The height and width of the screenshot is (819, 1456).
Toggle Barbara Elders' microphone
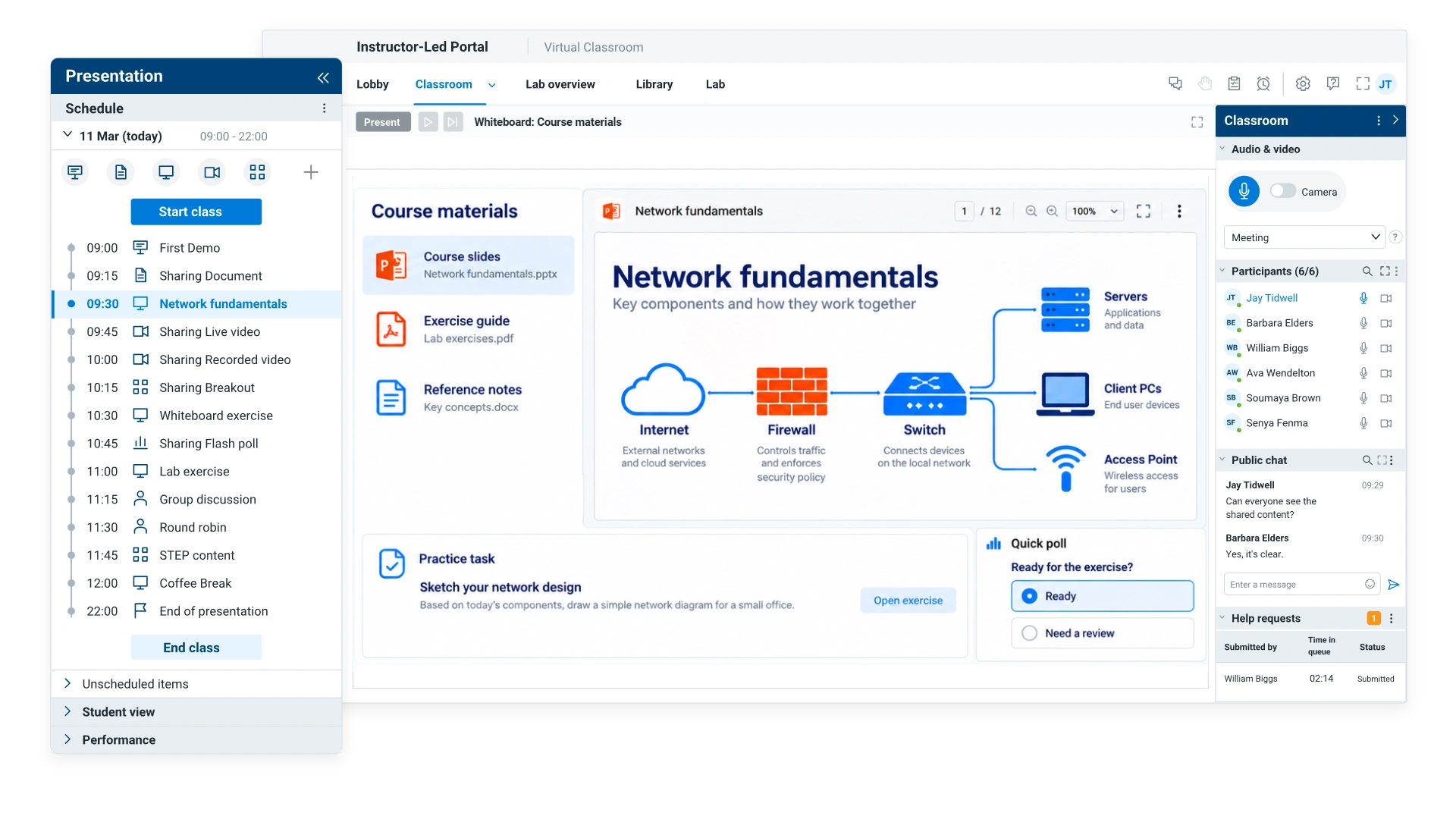point(1363,323)
